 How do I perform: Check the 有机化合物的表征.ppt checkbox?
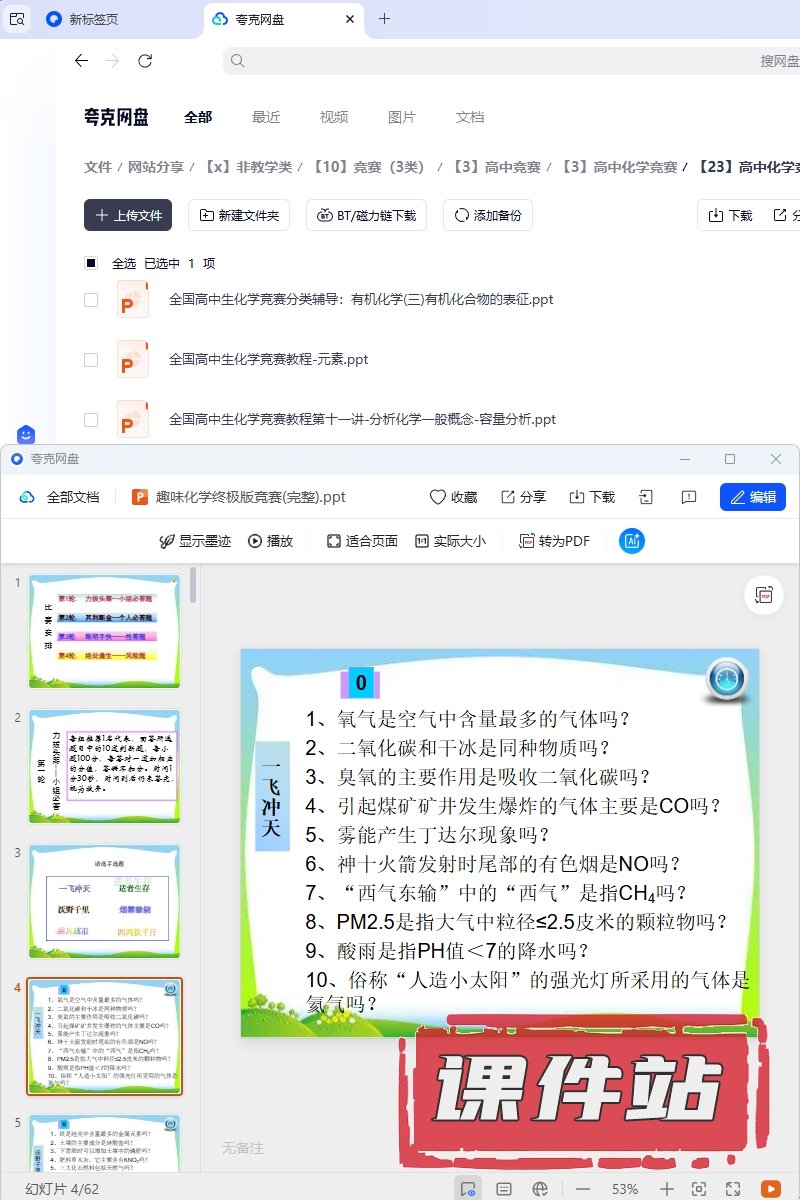coord(91,300)
